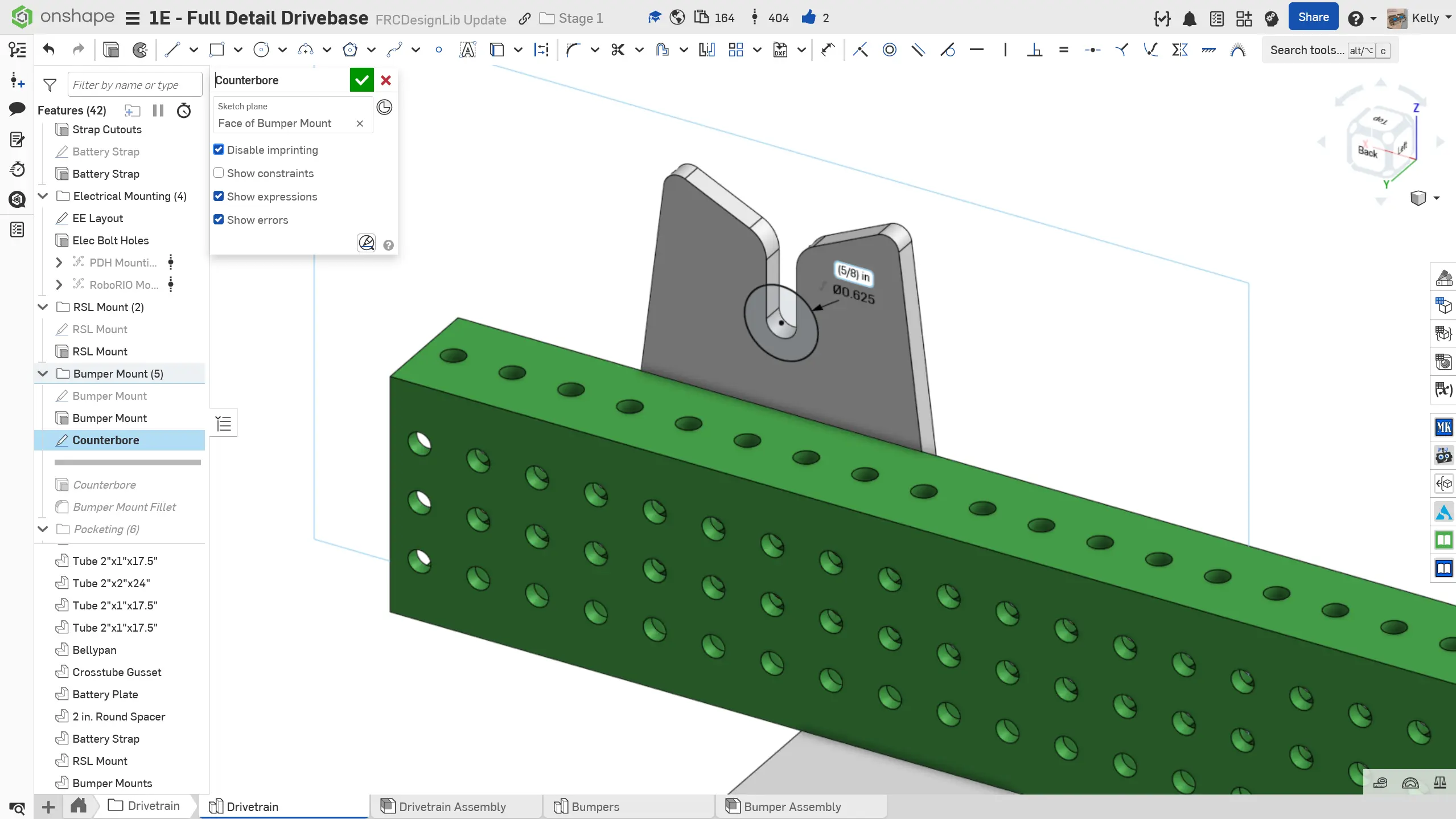The width and height of the screenshot is (1456, 819).
Task: Collapse the Bumper Mount folder
Action: 43,374
